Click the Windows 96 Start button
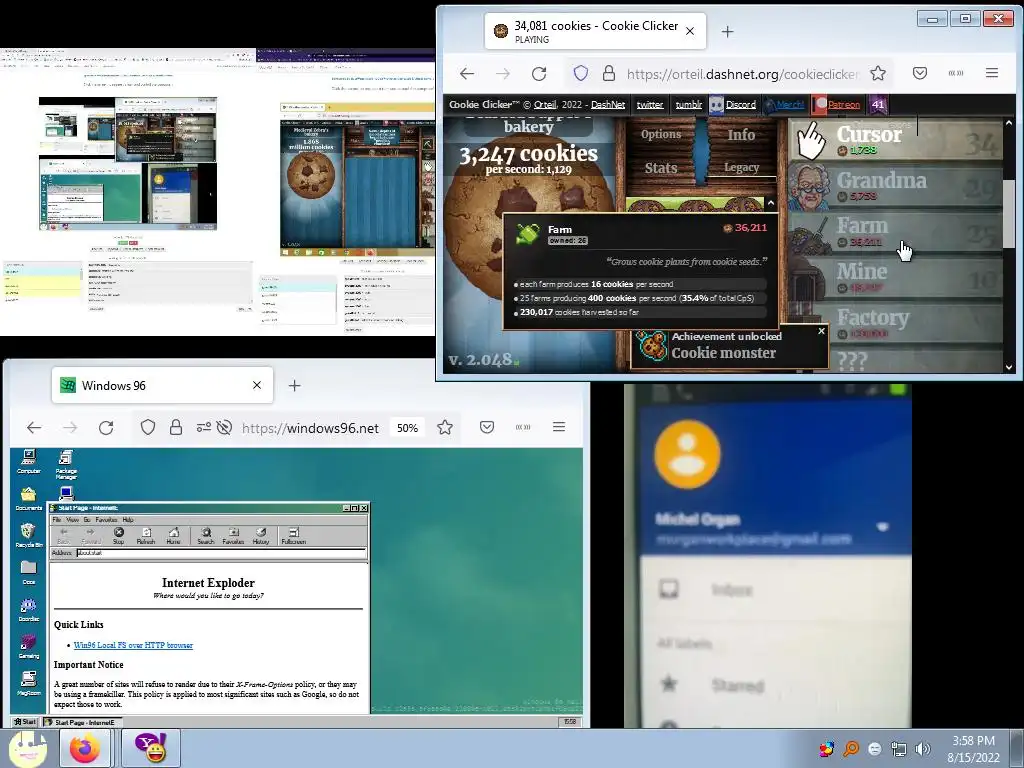 point(25,722)
